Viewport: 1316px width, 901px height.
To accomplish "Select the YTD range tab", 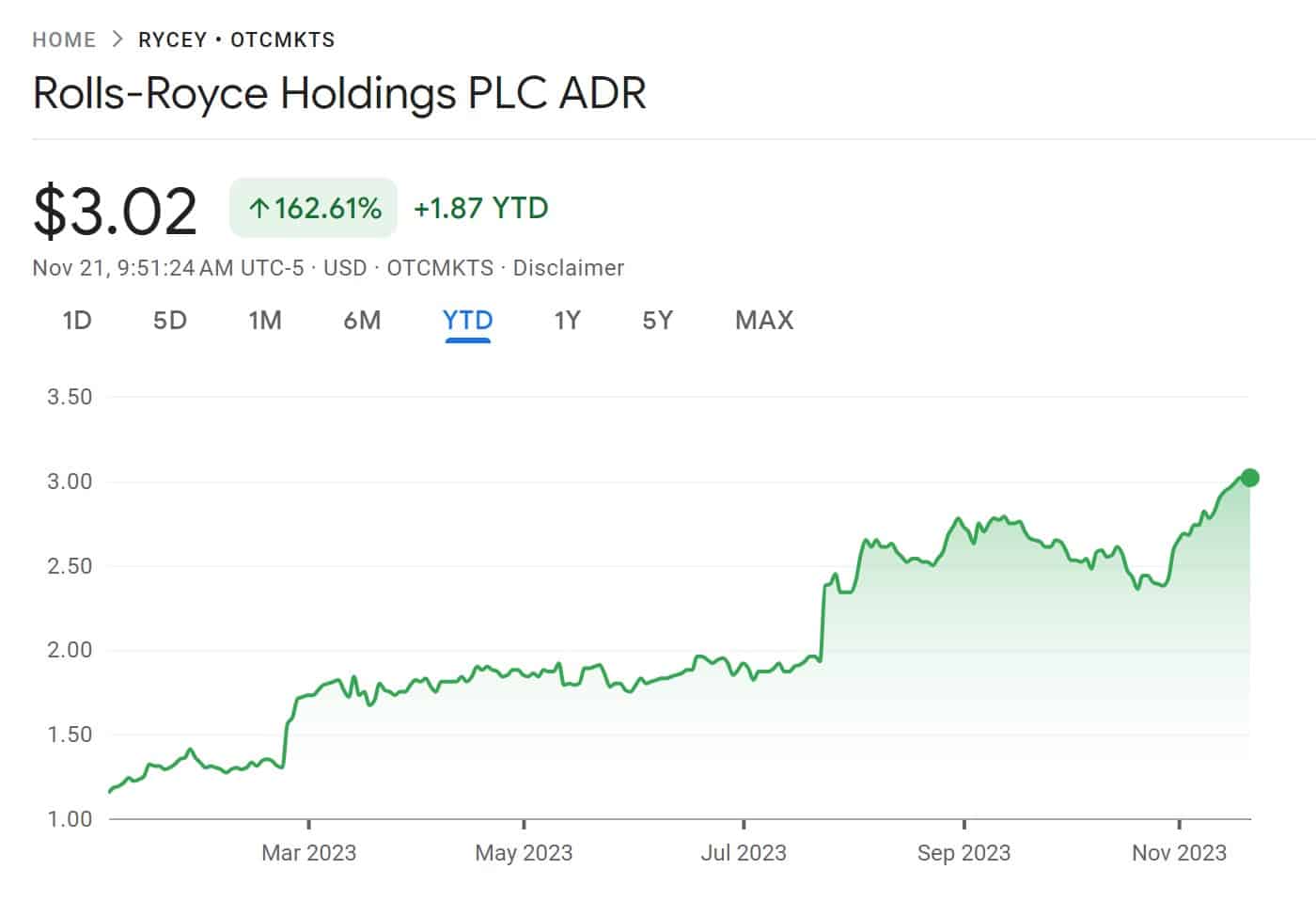I will pos(467,321).
